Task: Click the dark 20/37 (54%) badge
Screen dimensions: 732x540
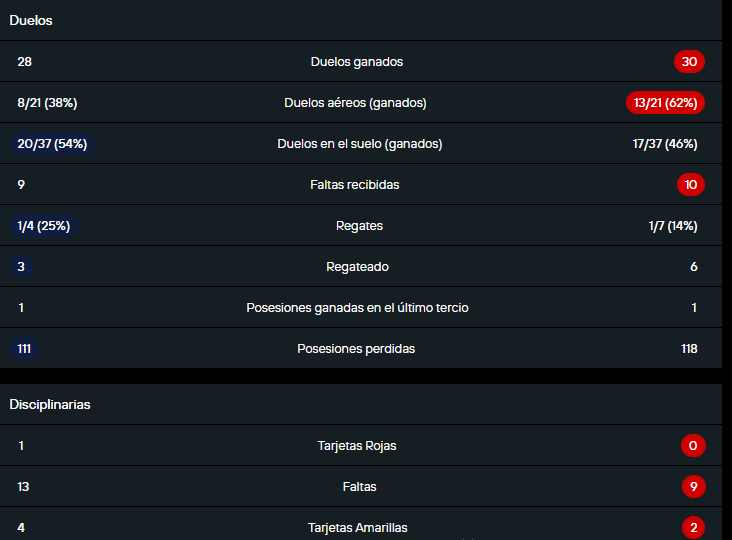Action: [x=51, y=144]
